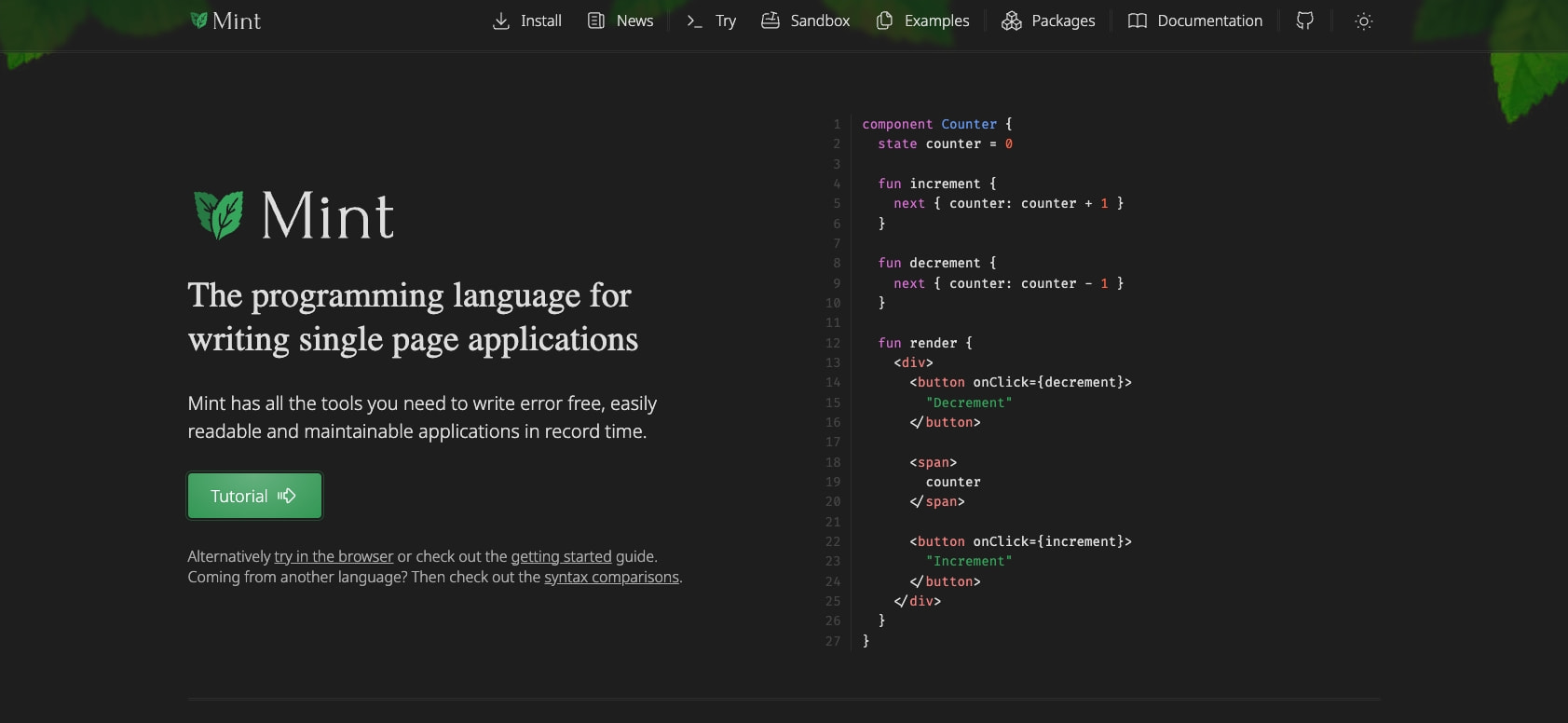This screenshot has width=1568, height=723.
Task: View the Packages page
Action: [x=1048, y=20]
